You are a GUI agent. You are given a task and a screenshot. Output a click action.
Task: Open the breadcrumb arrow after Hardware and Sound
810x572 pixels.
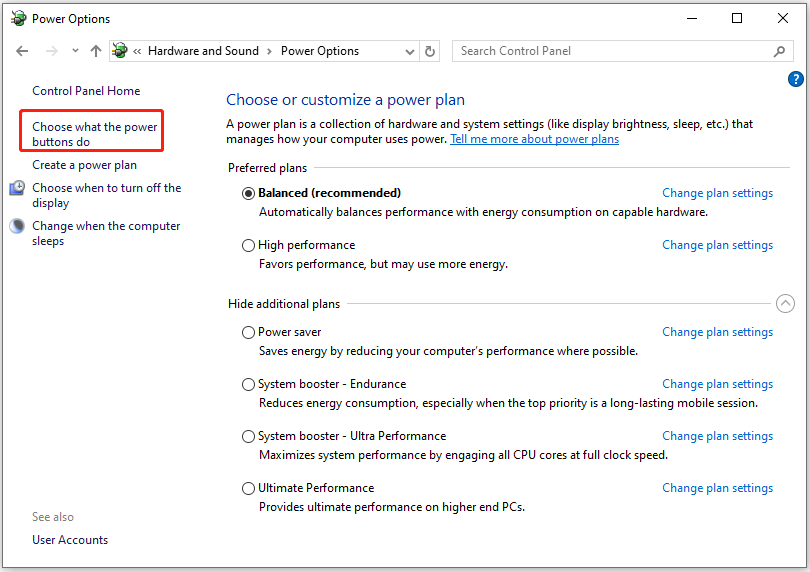point(269,51)
